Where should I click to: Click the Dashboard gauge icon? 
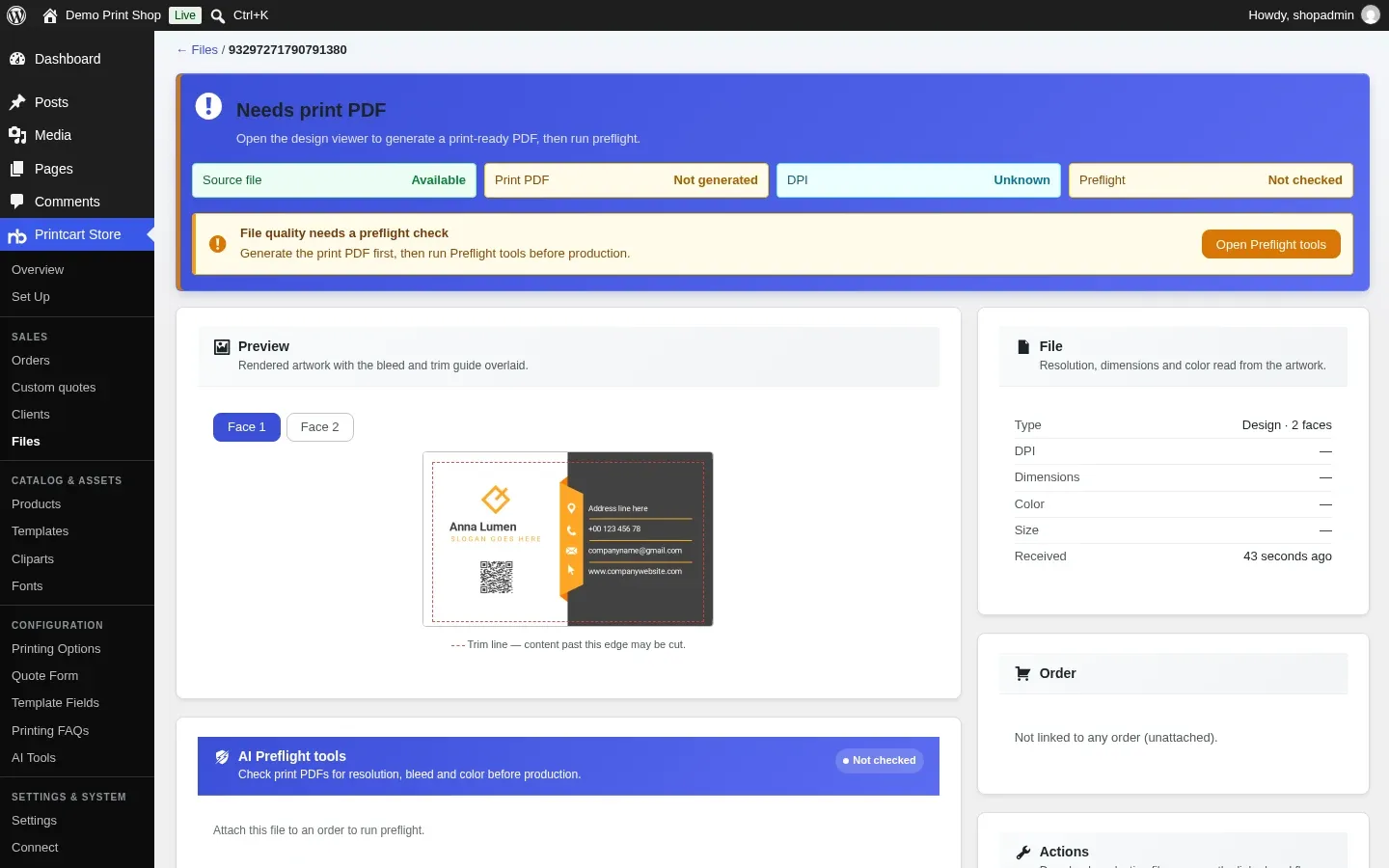coord(17,59)
